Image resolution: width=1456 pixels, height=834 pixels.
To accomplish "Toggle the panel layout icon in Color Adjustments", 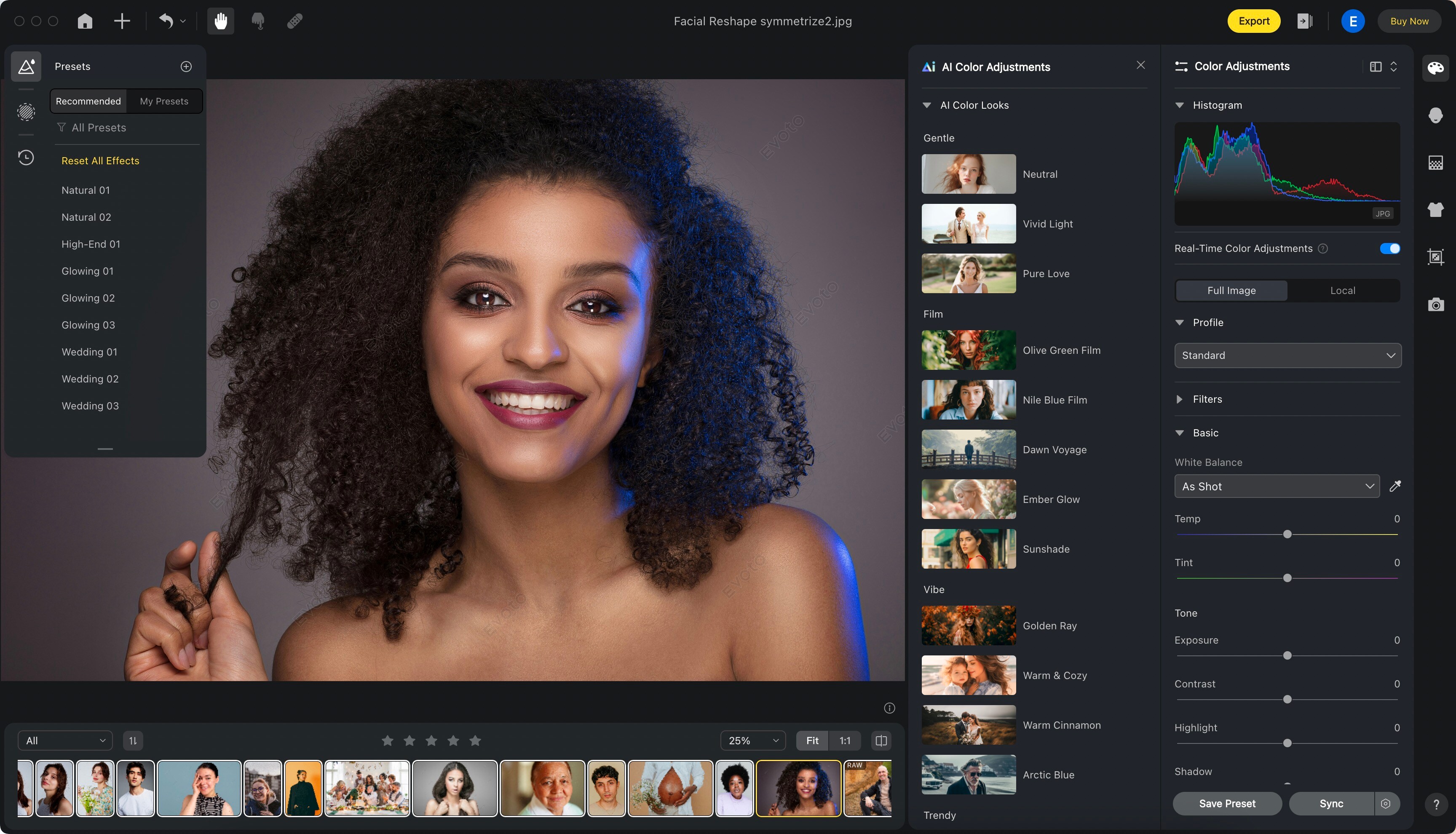I will coord(1375,67).
